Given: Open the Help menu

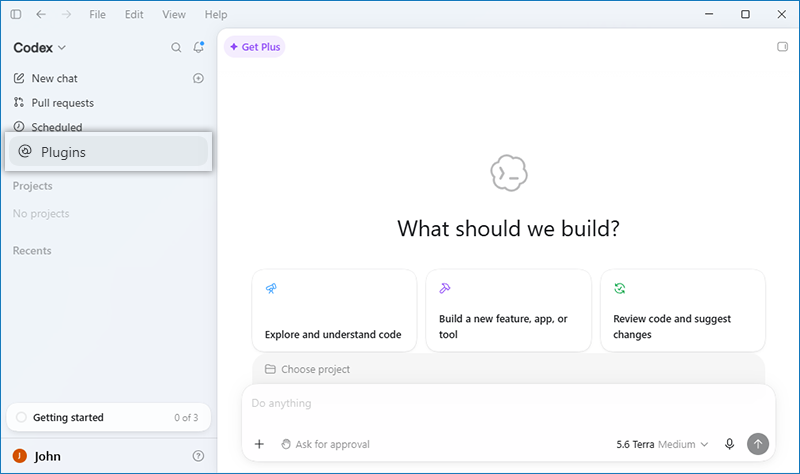Looking at the screenshot, I should click(216, 14).
